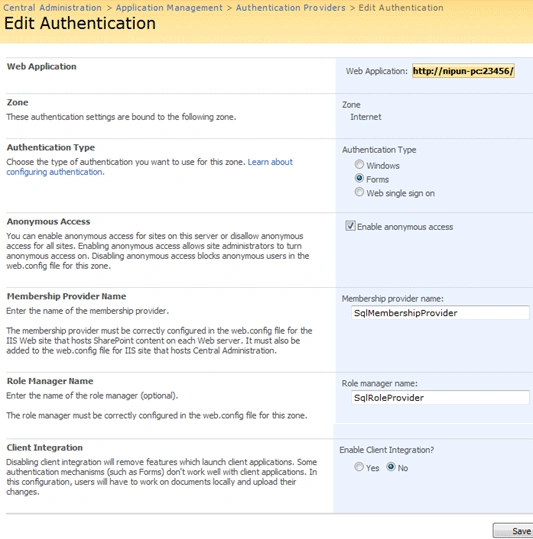Navigate to Application Management breadcrumb
Screen dimensions: 533x539
point(169,8)
